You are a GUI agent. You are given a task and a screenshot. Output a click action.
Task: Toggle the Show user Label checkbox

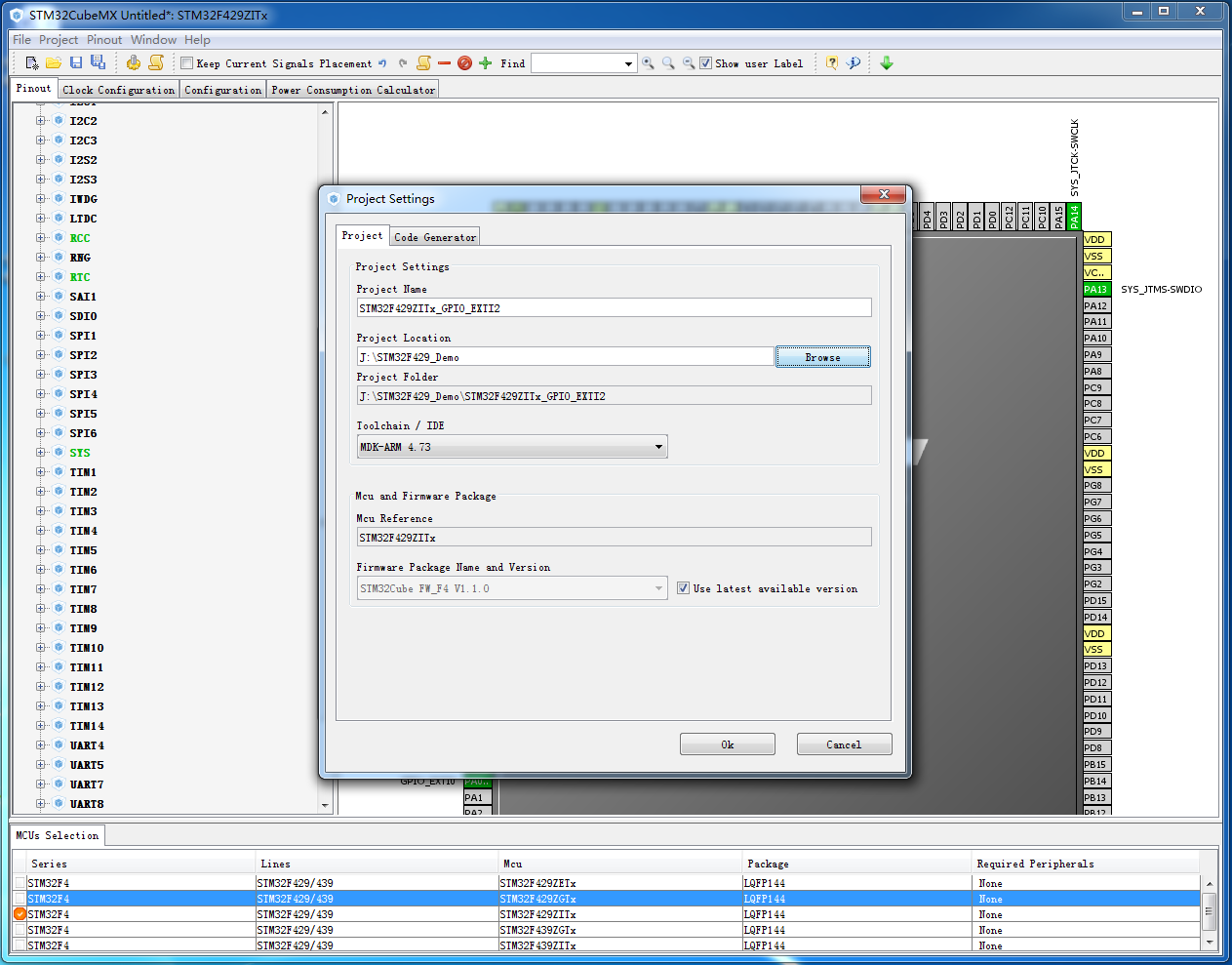click(705, 63)
